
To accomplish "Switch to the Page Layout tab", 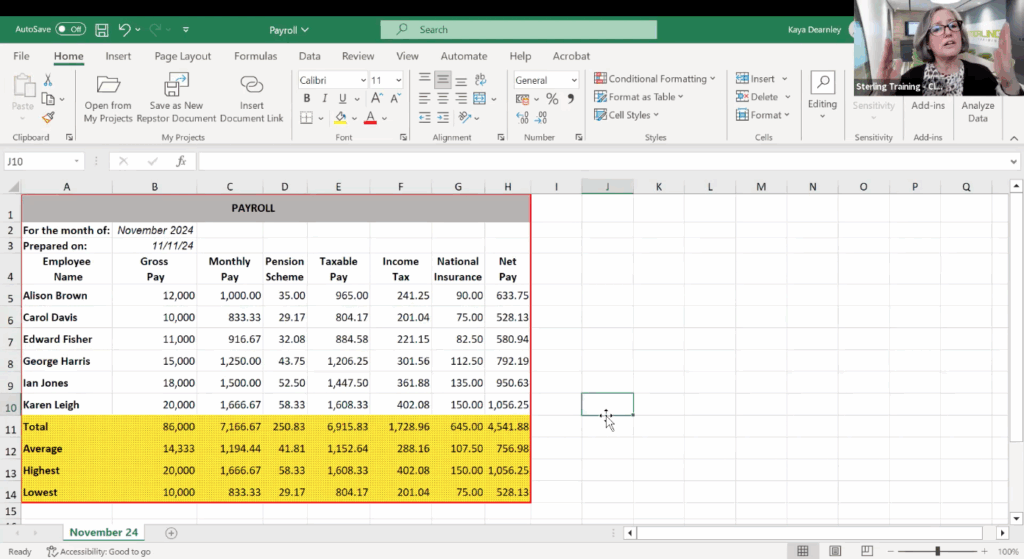I will click(182, 56).
